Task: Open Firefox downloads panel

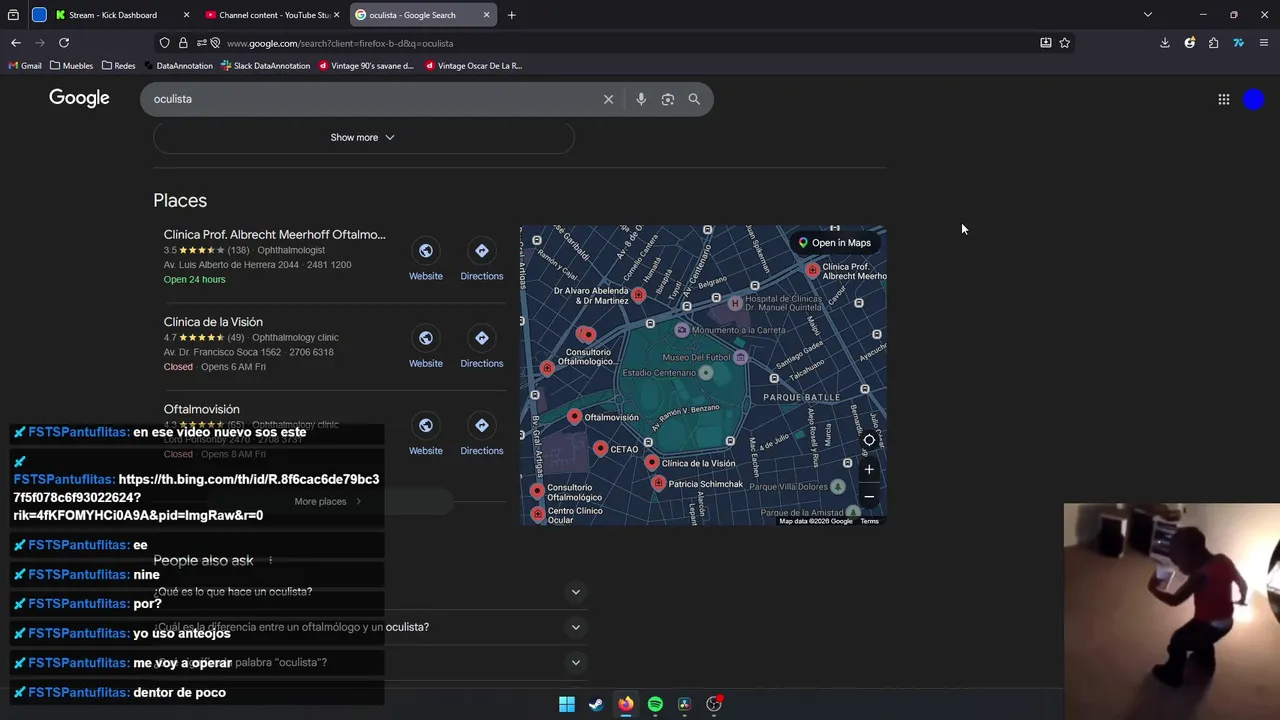Action: (1165, 43)
